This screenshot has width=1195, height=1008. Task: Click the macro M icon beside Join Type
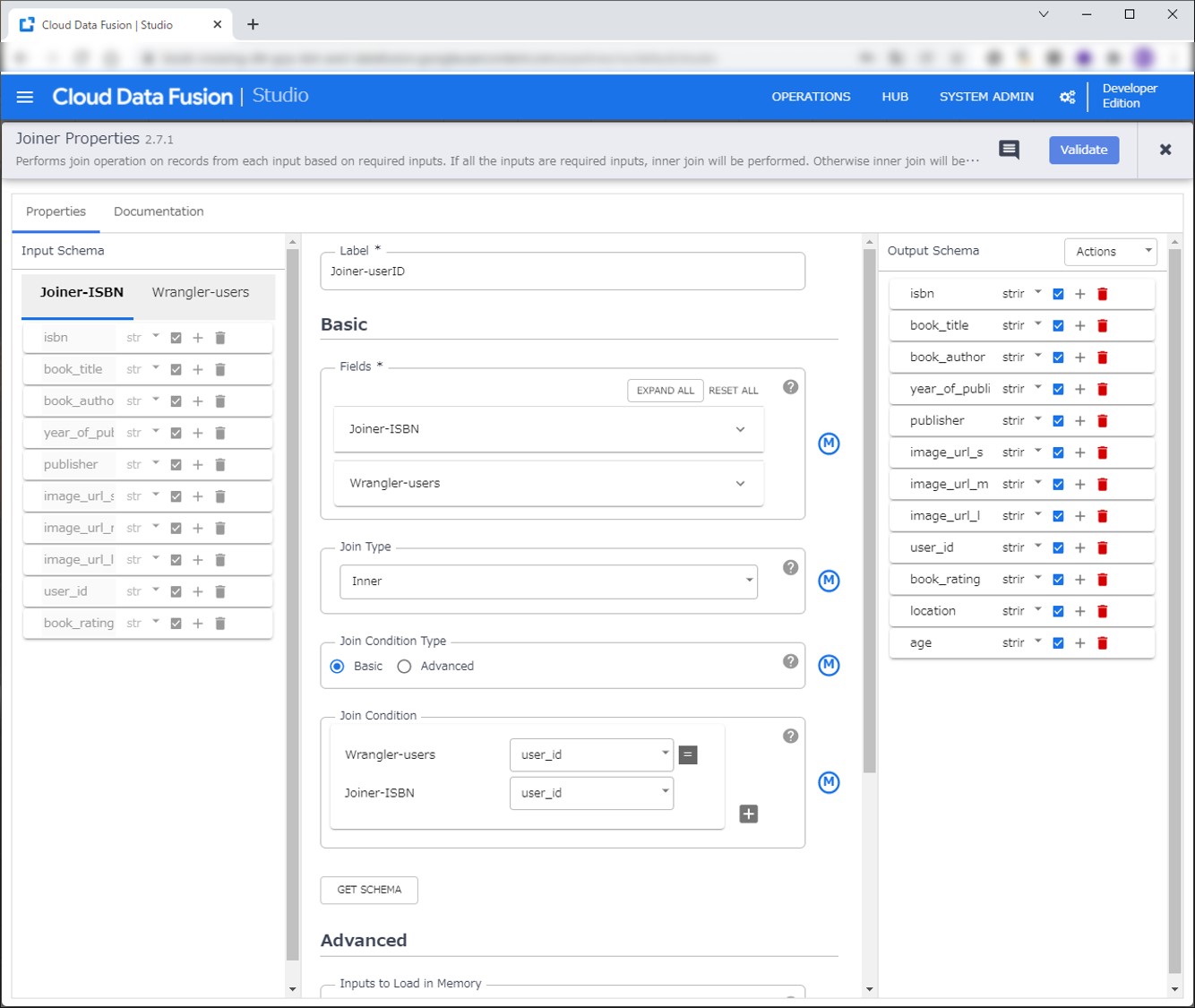(x=830, y=581)
